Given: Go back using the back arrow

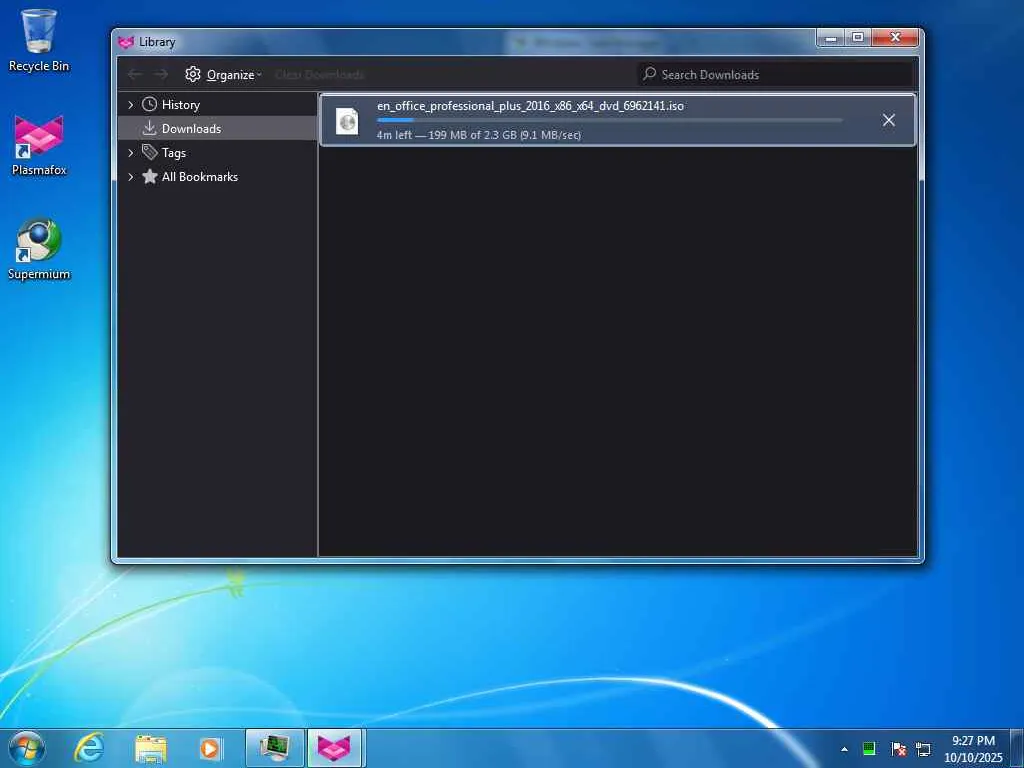Looking at the screenshot, I should [x=135, y=74].
